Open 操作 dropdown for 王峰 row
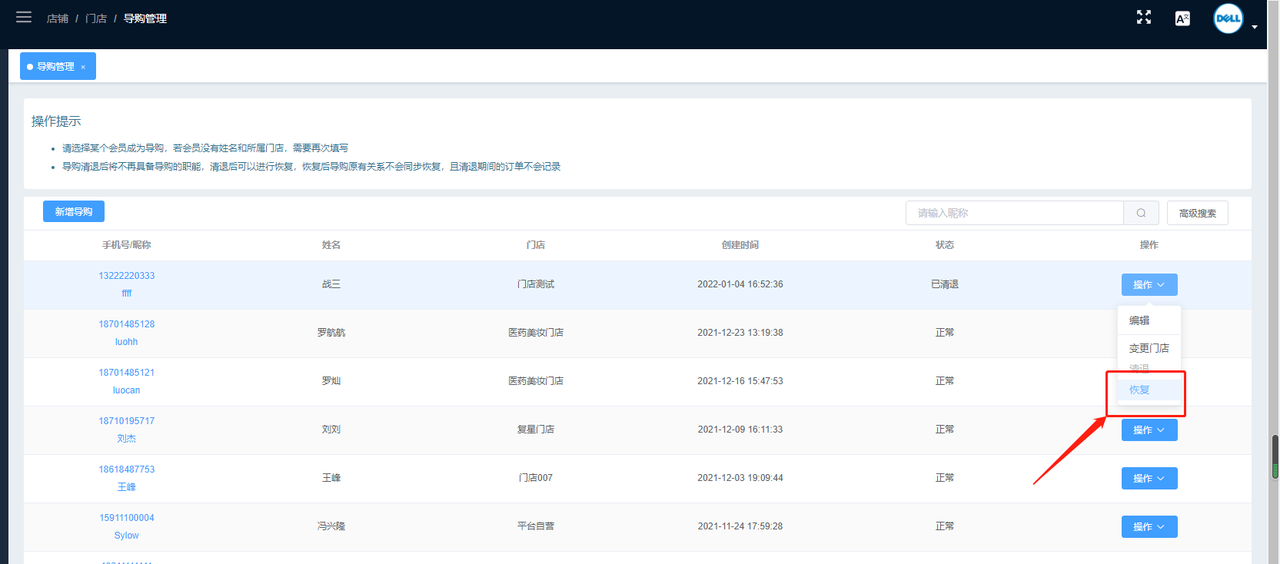Image resolution: width=1280 pixels, height=564 pixels. coord(1149,478)
